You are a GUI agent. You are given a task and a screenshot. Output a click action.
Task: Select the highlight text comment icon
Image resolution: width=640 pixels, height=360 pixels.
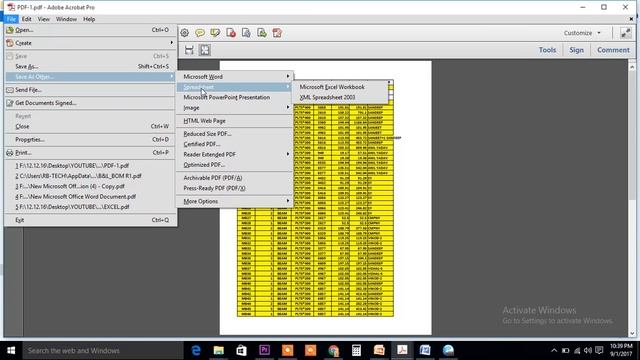(x=215, y=33)
